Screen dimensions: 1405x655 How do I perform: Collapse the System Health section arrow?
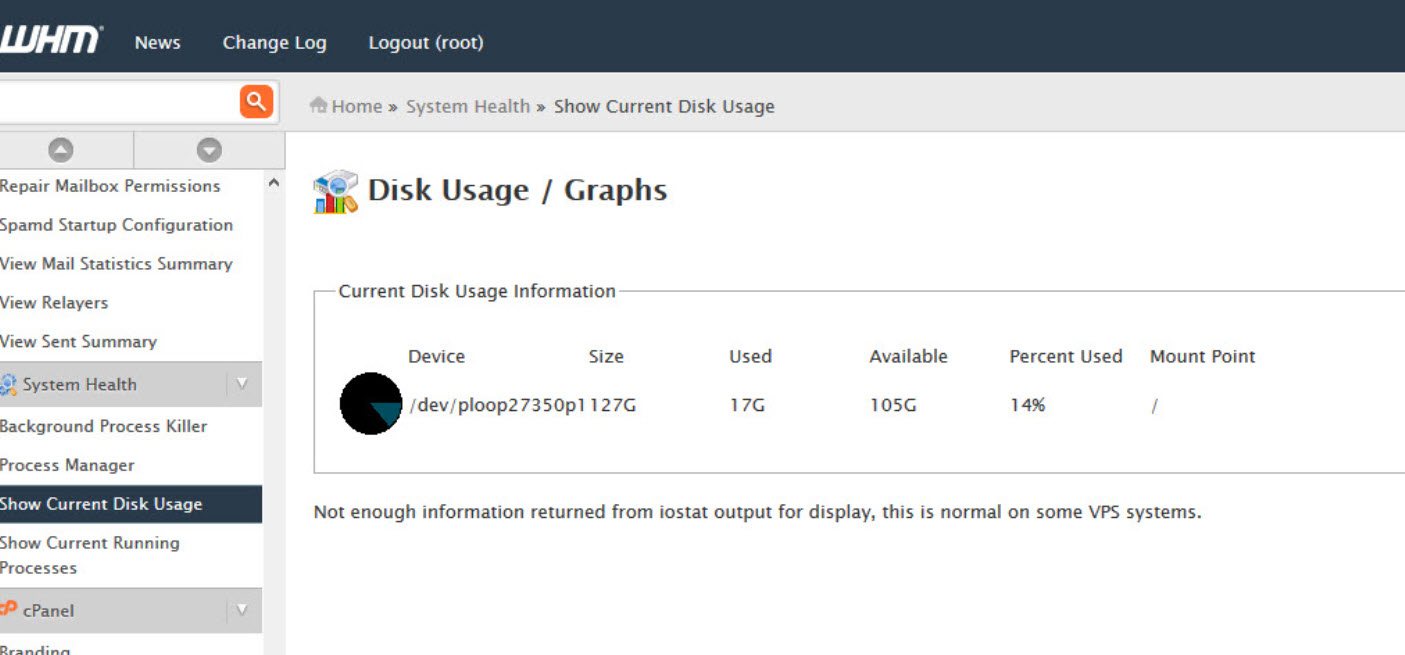(241, 384)
